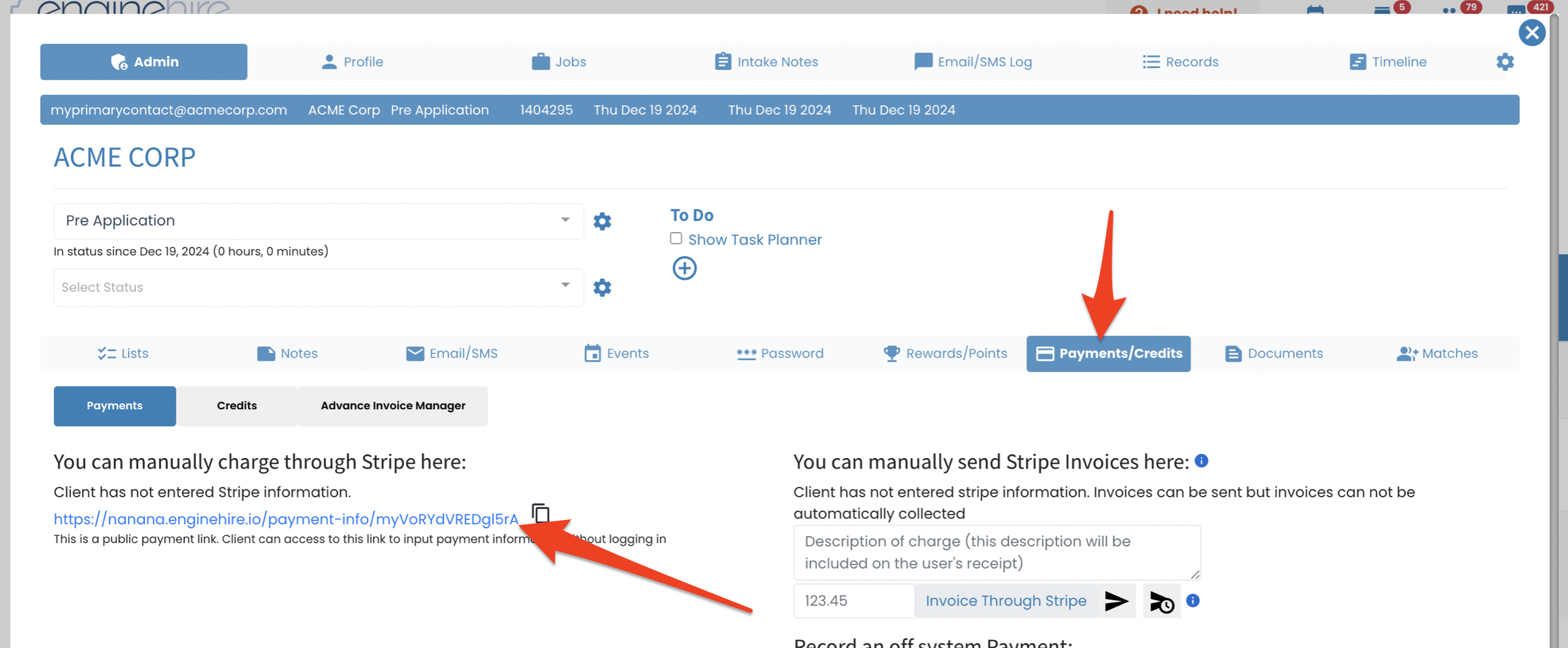The width and height of the screenshot is (1568, 648).
Task: Switch to the Credits sub-tab
Action: pyautogui.click(x=237, y=405)
